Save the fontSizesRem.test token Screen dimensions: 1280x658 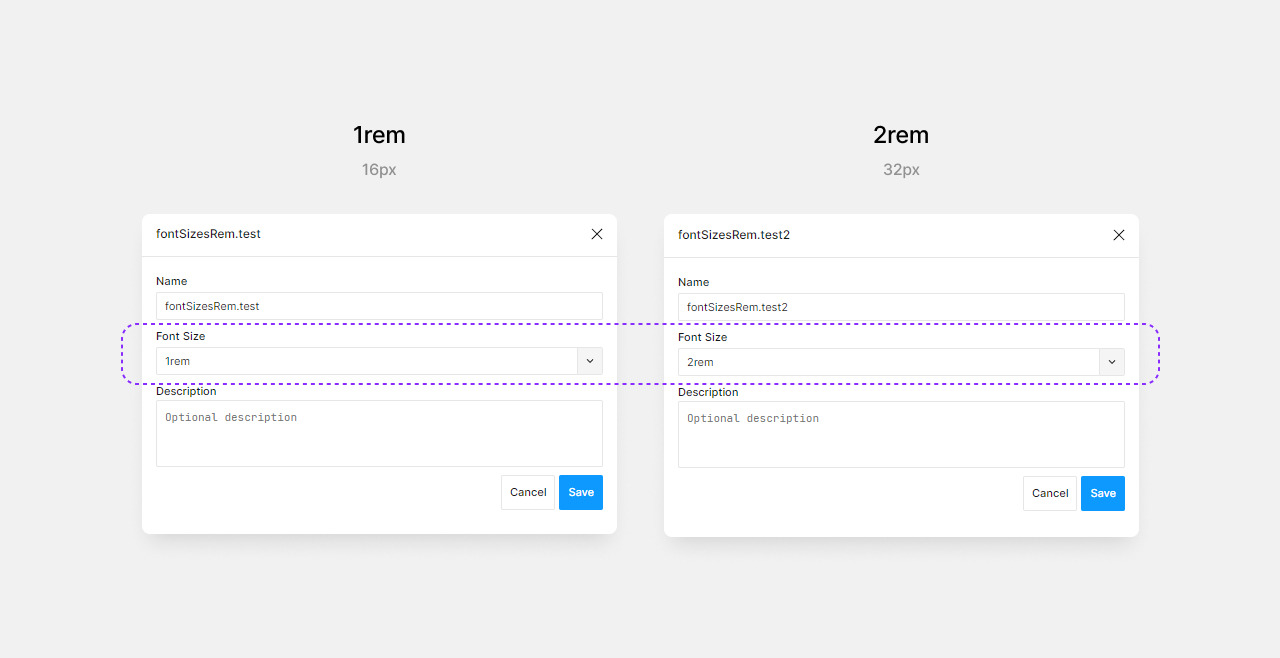pyautogui.click(x=581, y=492)
